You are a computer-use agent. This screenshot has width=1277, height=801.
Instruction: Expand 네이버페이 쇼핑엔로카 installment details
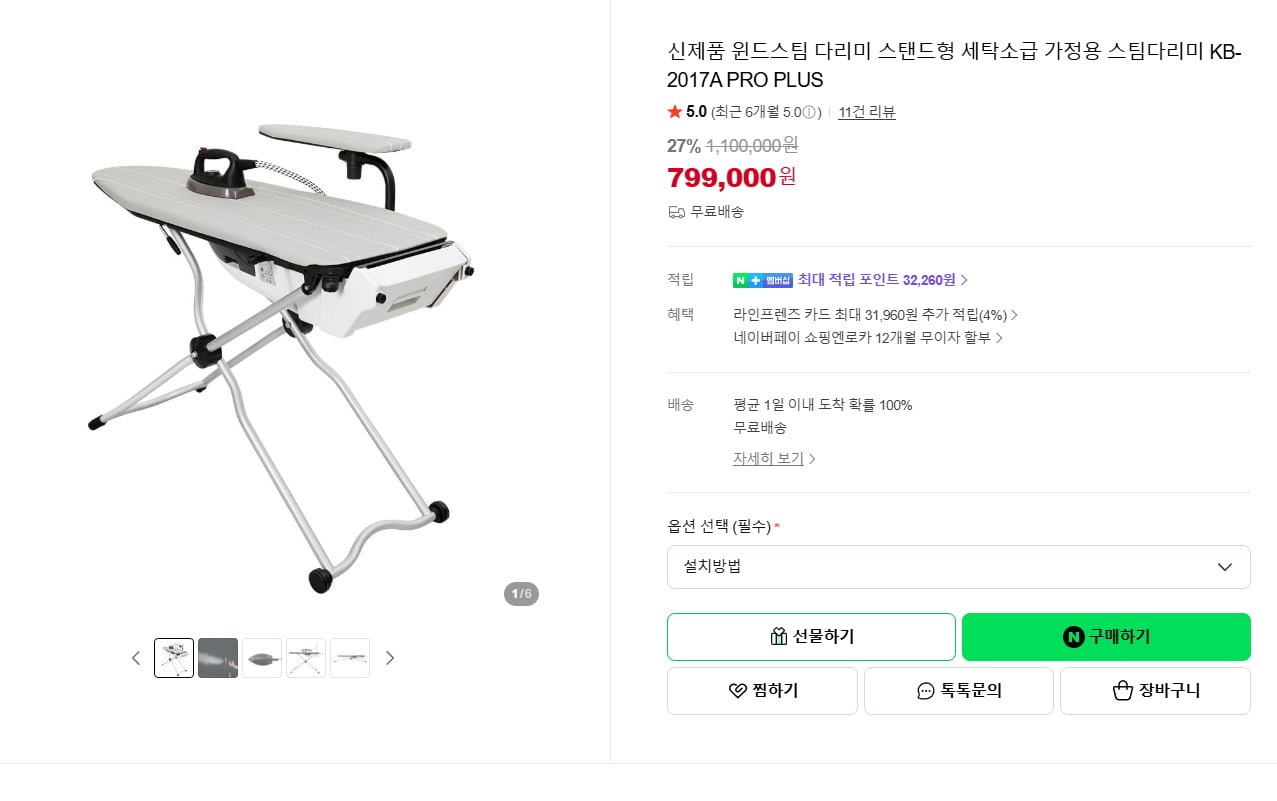(x=867, y=338)
